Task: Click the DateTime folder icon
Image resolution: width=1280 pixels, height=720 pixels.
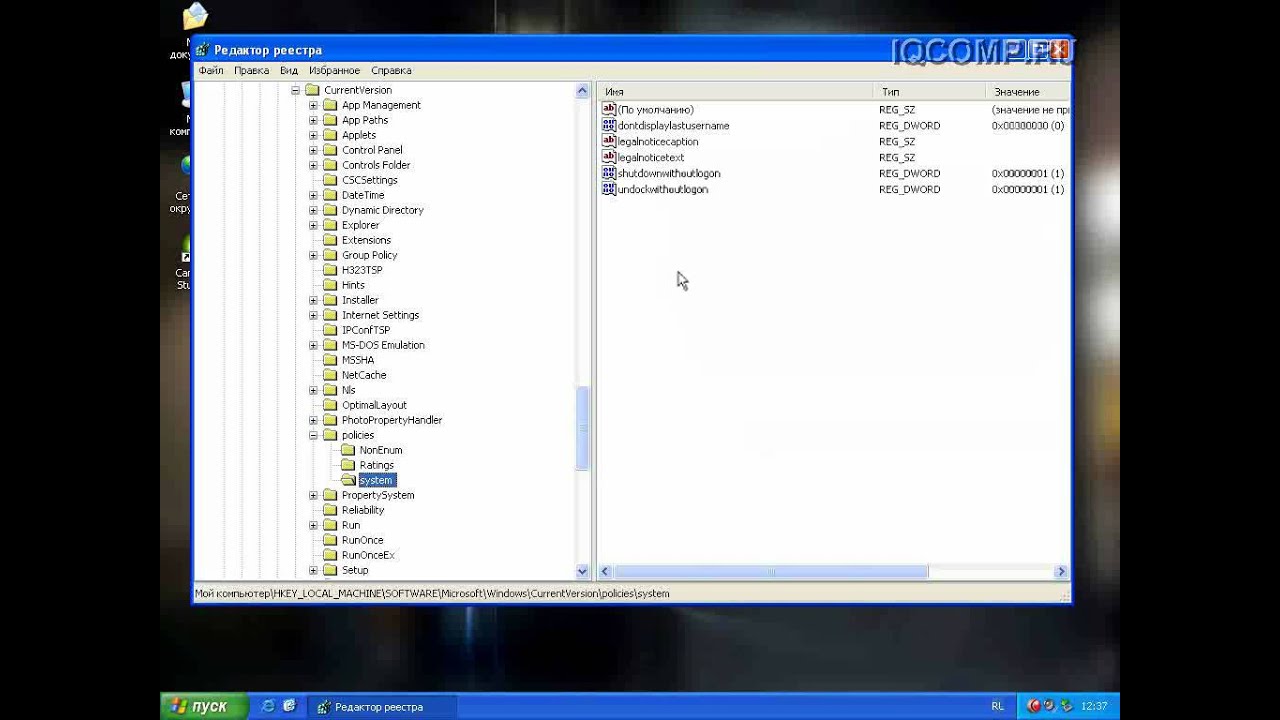Action: tap(330, 195)
